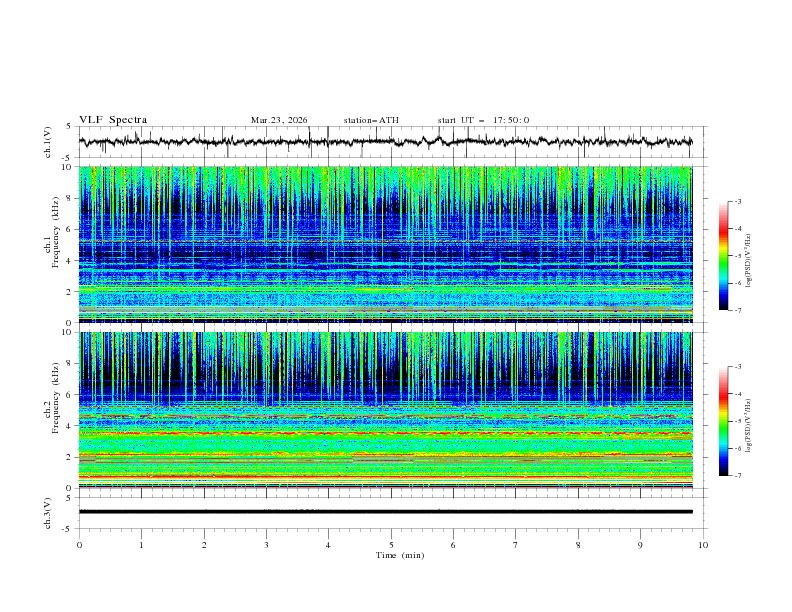The height and width of the screenshot is (612, 792).
Task: Click the ch.2 Frequency (kHz) axis label
Action: 52,398
